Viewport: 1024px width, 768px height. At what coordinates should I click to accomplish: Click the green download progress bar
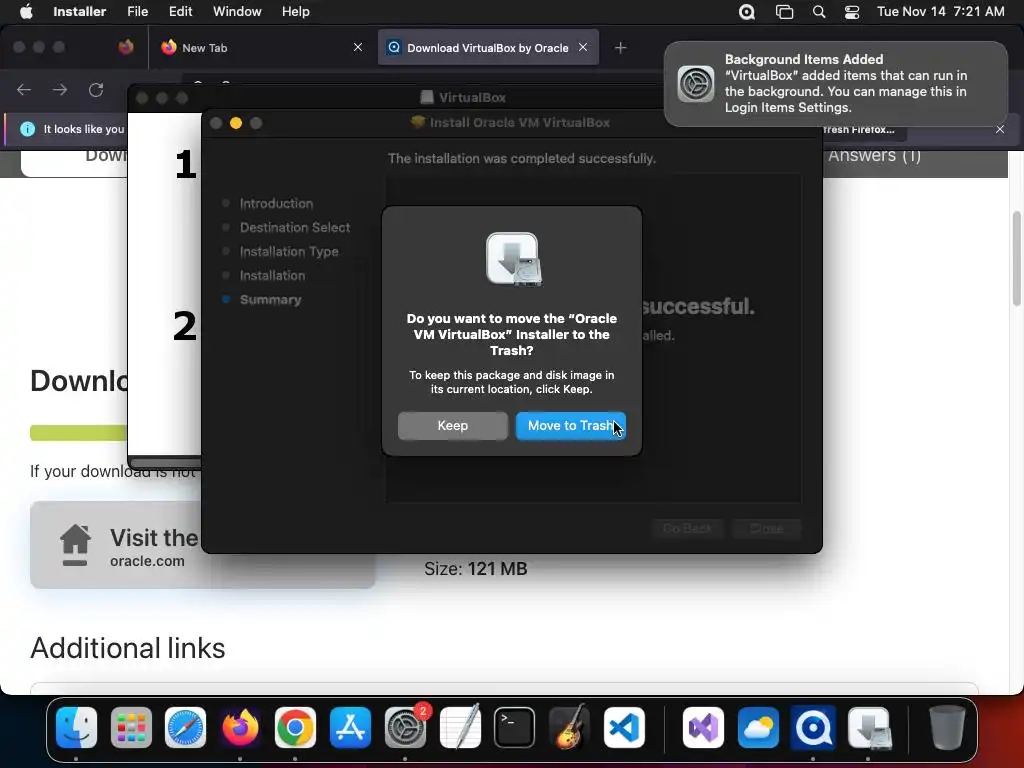coord(78,433)
